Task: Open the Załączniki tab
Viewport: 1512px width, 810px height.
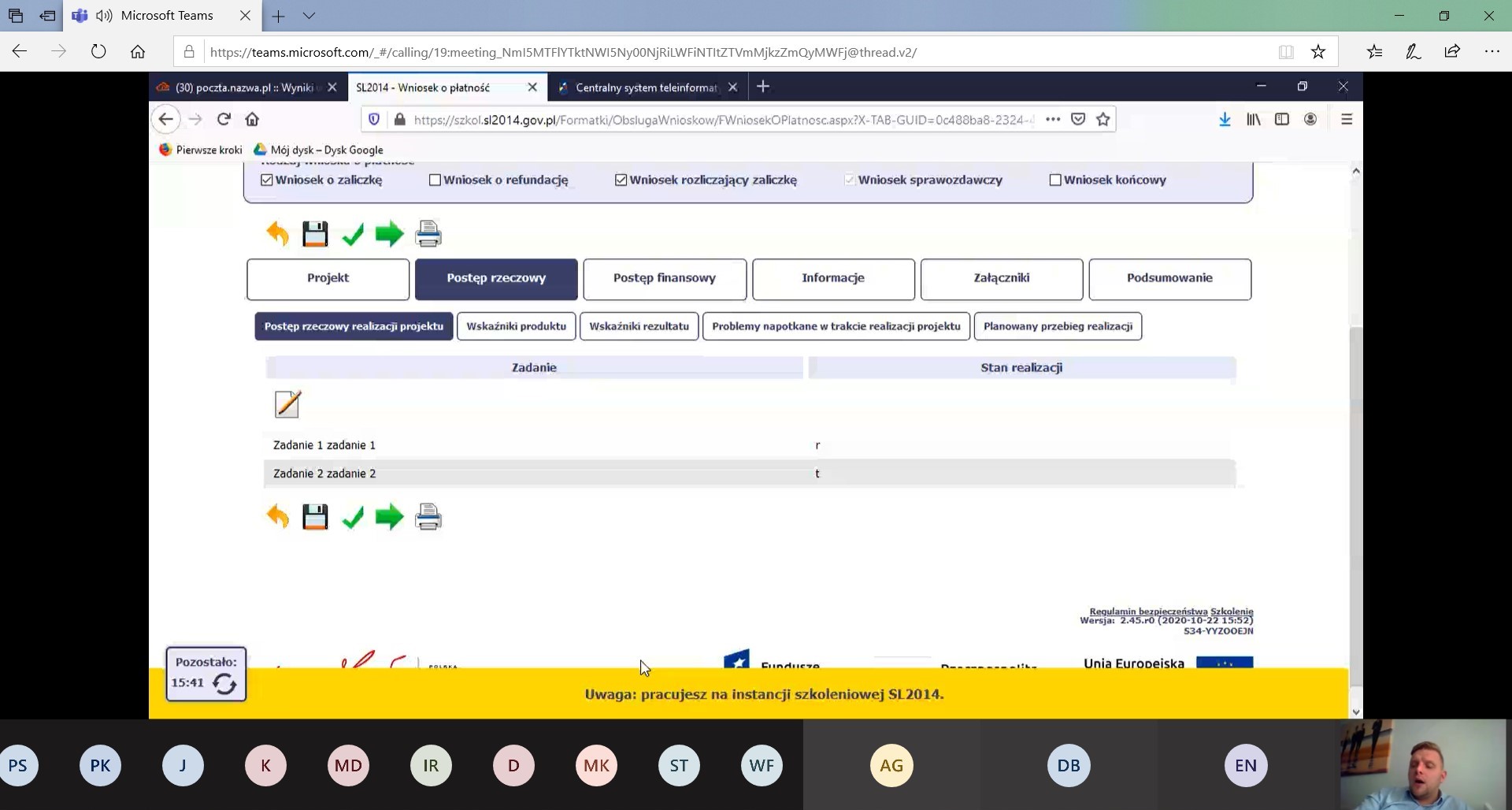Action: click(1002, 279)
